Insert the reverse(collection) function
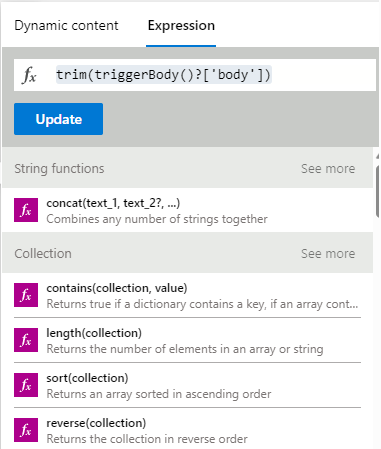The height and width of the screenshot is (449, 381). click(187, 430)
